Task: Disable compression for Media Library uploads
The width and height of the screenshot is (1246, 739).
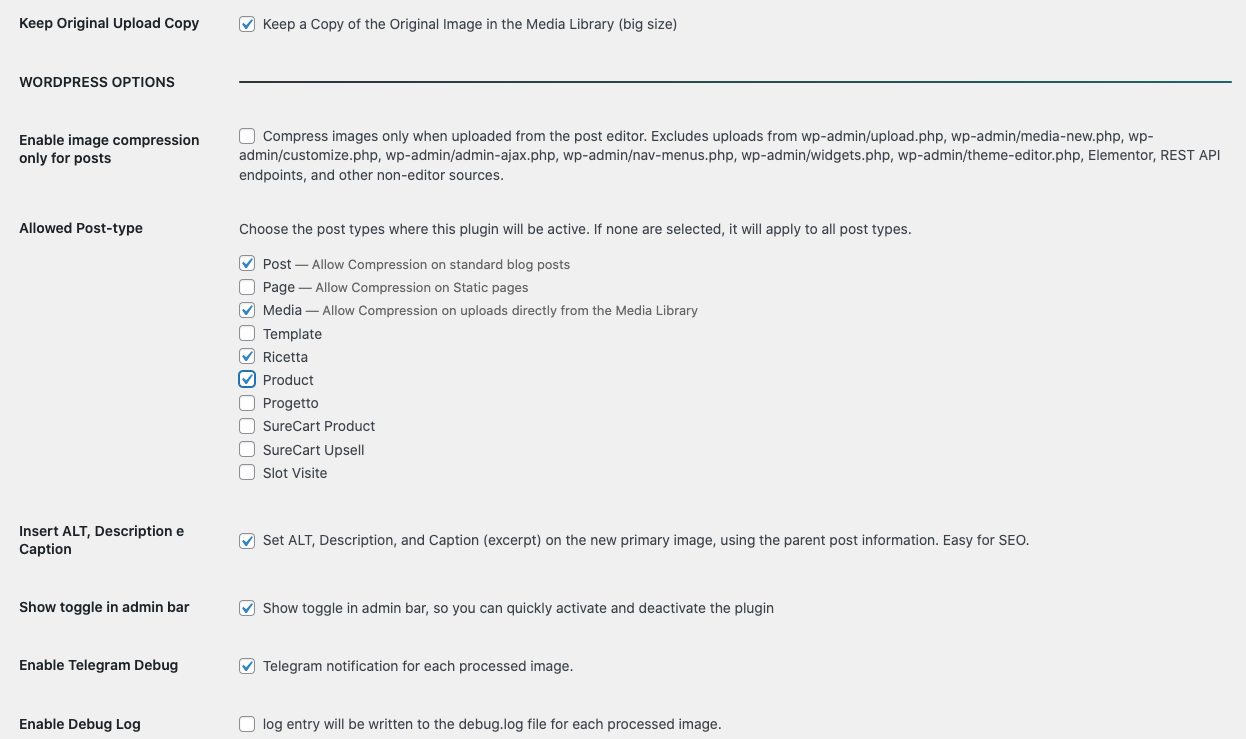Action: pos(247,310)
